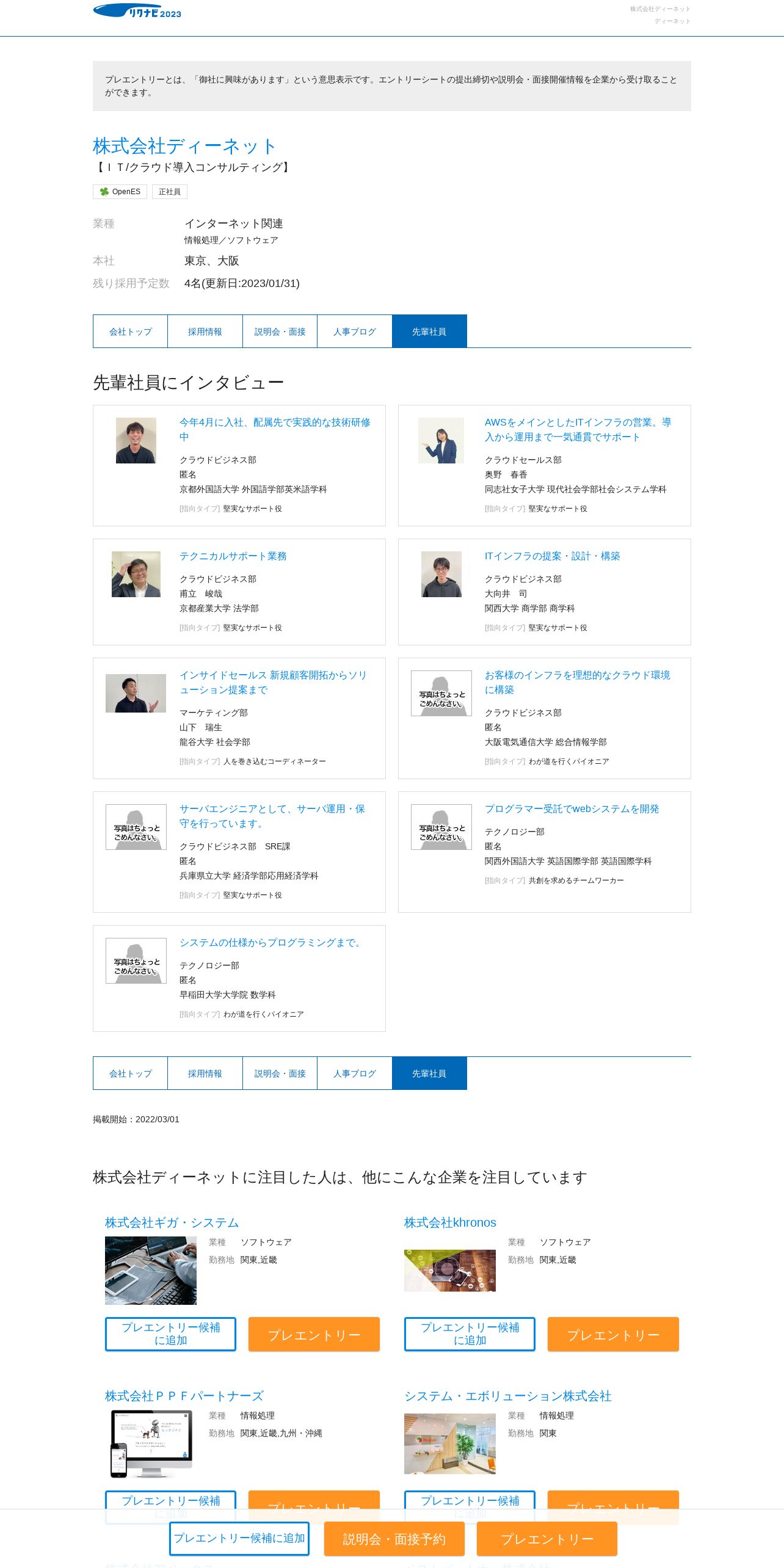The width and height of the screenshot is (784, 1568).
Task: Click photo of 京都外国語大学 employee
Action: tap(136, 440)
